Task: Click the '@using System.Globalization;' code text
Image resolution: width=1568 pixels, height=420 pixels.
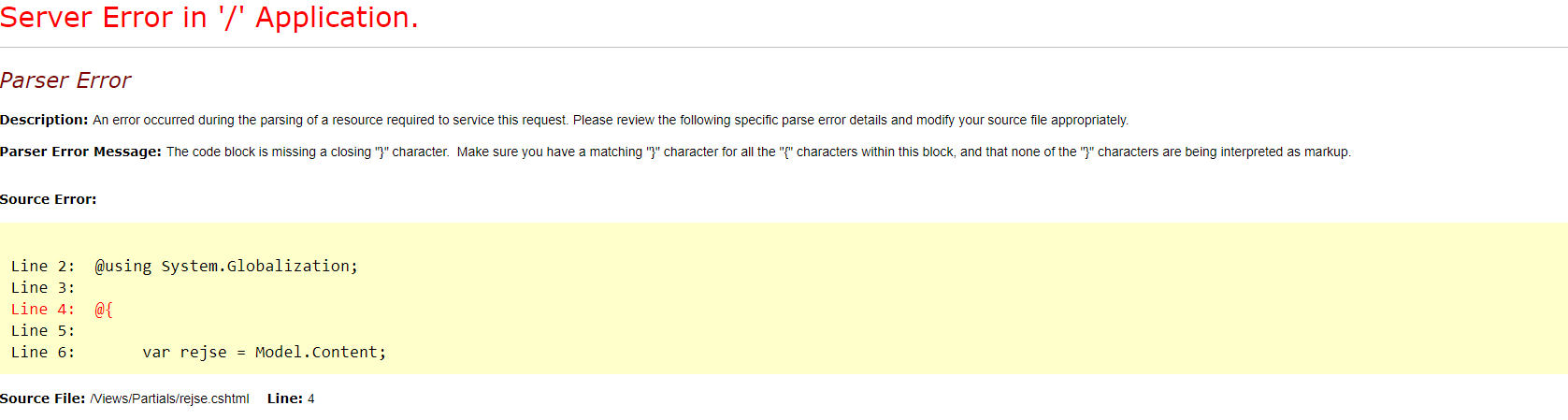Action: (226, 266)
